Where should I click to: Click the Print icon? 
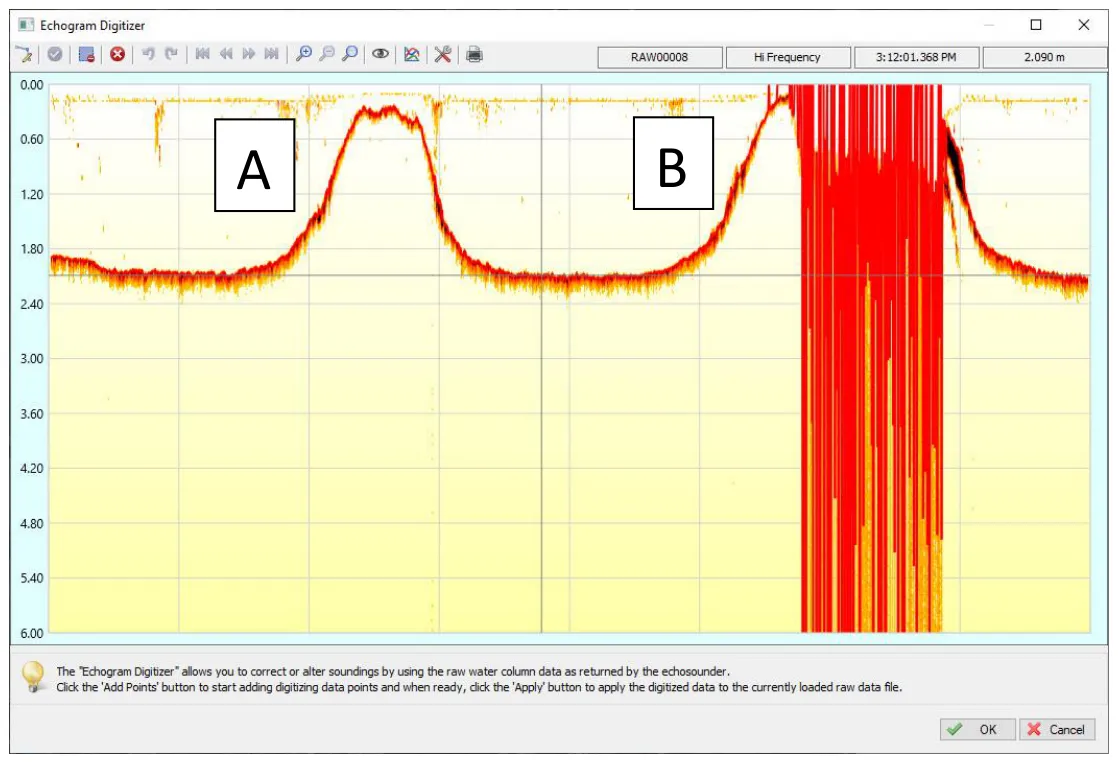pyautogui.click(x=474, y=54)
